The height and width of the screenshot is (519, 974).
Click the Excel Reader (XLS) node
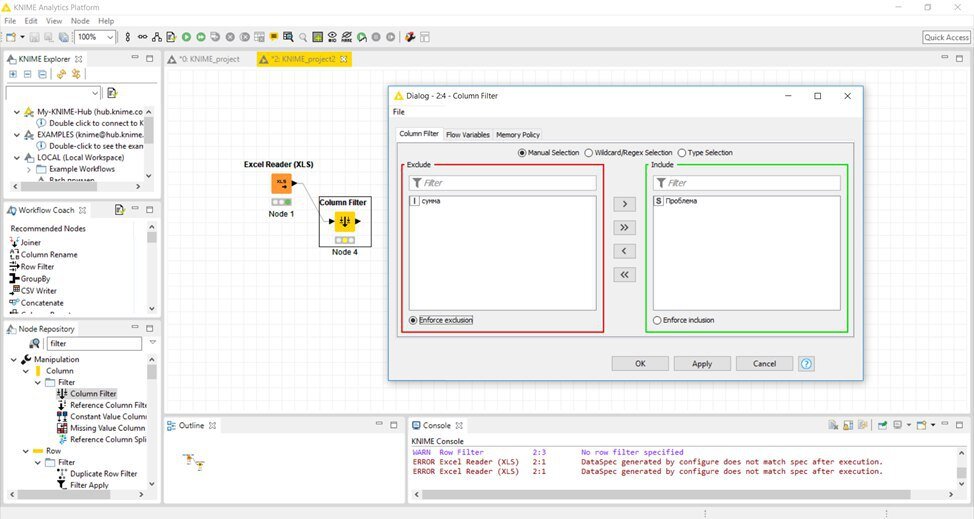pos(281,184)
